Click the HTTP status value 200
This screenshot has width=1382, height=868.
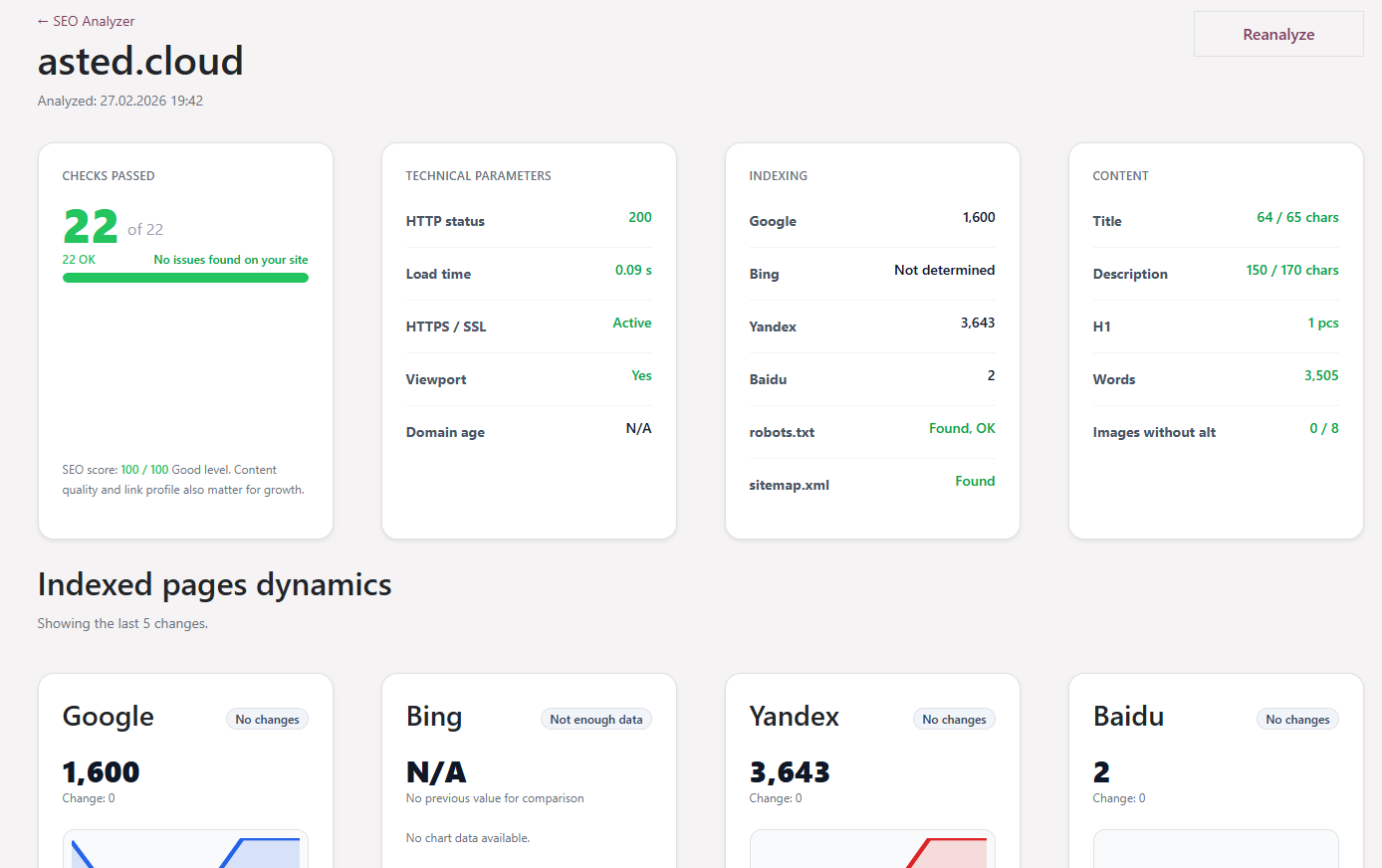[639, 218]
